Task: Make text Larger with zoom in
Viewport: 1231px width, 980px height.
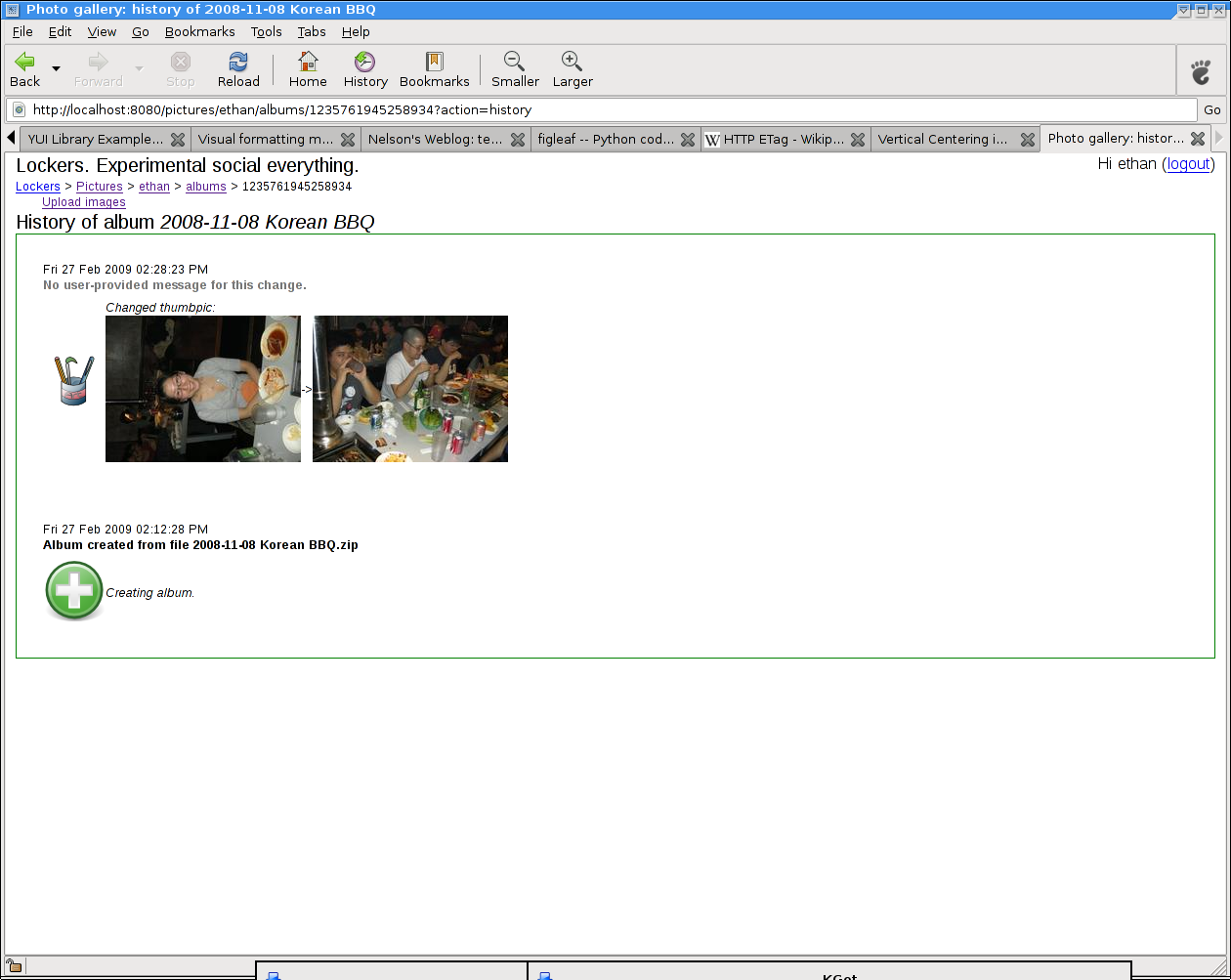Action: point(573,70)
